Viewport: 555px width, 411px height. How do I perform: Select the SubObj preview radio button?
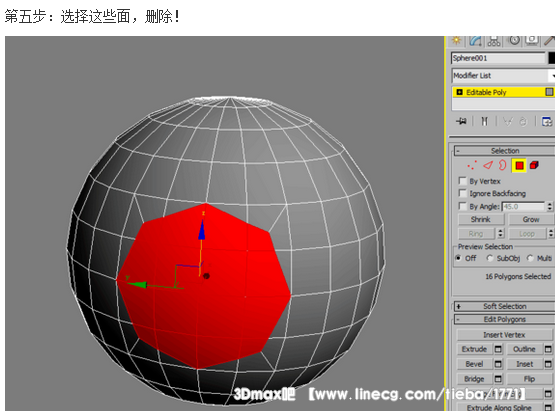pyautogui.click(x=490, y=258)
